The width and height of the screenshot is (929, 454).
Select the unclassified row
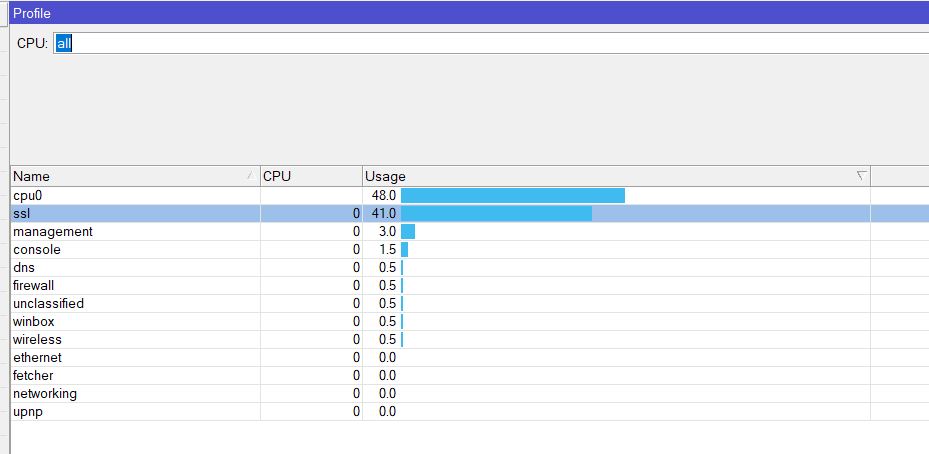470,303
